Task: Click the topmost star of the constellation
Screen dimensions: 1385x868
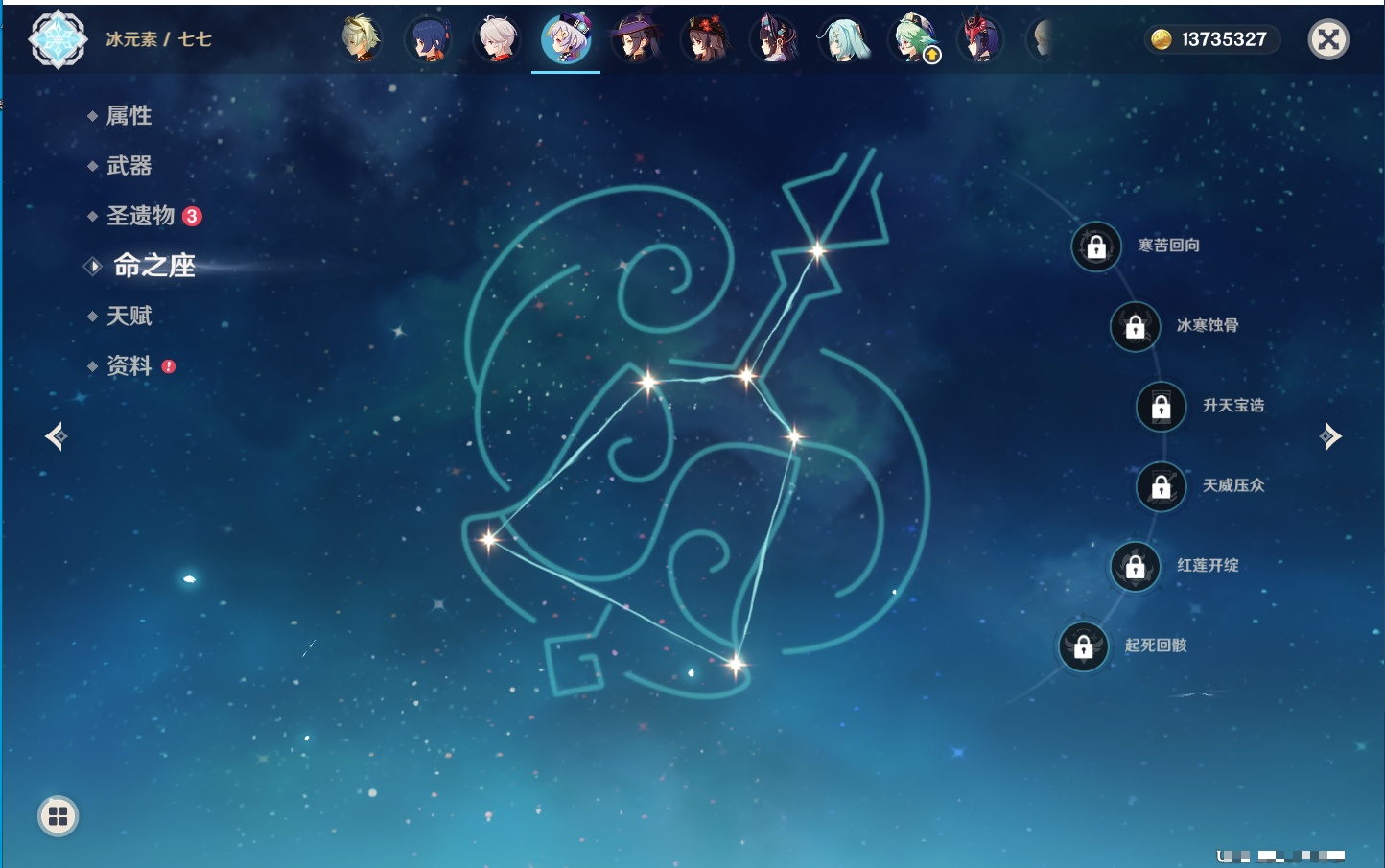Action: [817, 251]
